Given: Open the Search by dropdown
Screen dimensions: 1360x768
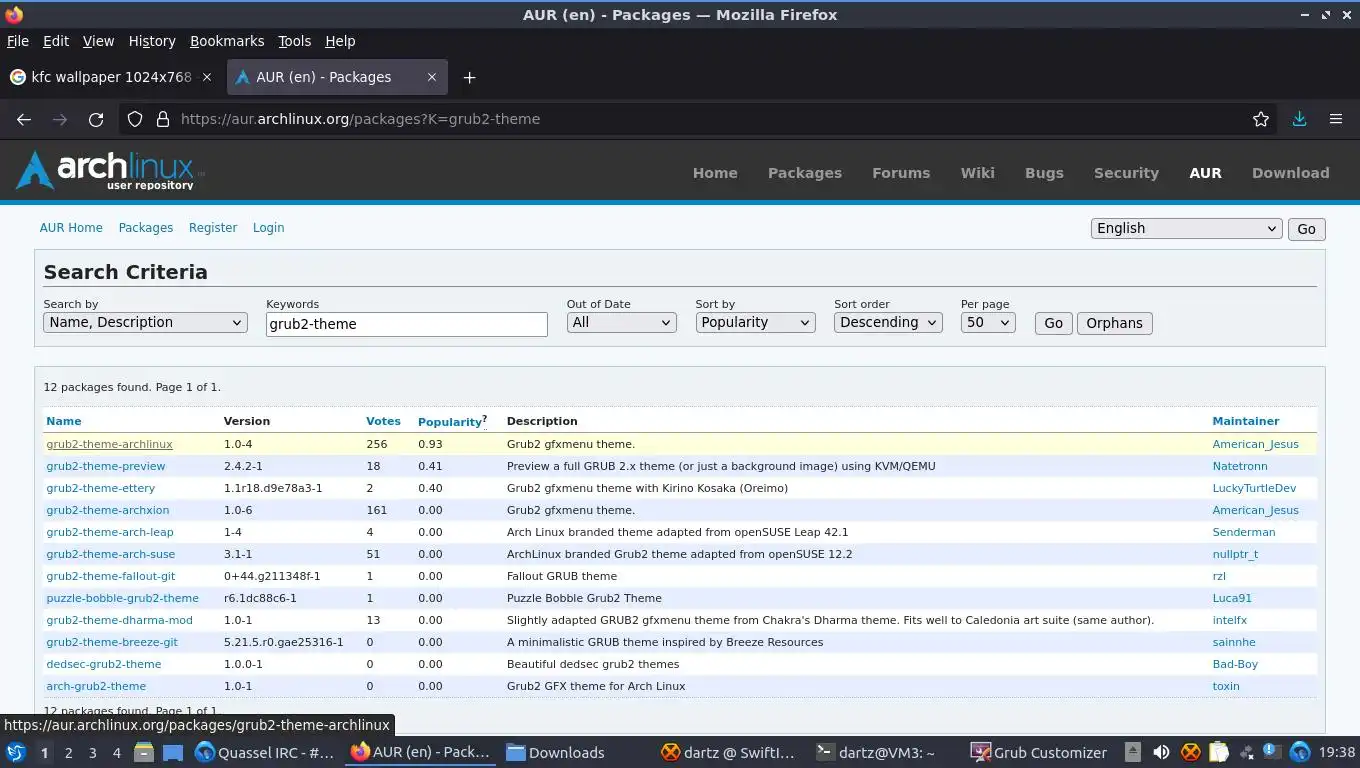Looking at the screenshot, I should pyautogui.click(x=145, y=322).
